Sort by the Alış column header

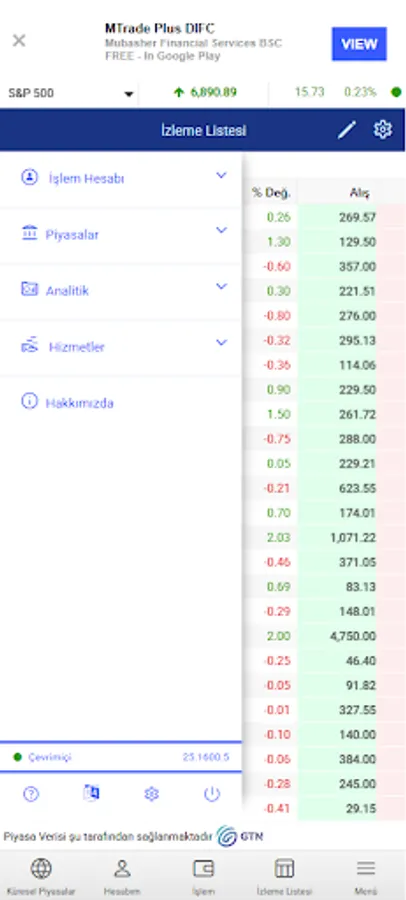tap(360, 193)
